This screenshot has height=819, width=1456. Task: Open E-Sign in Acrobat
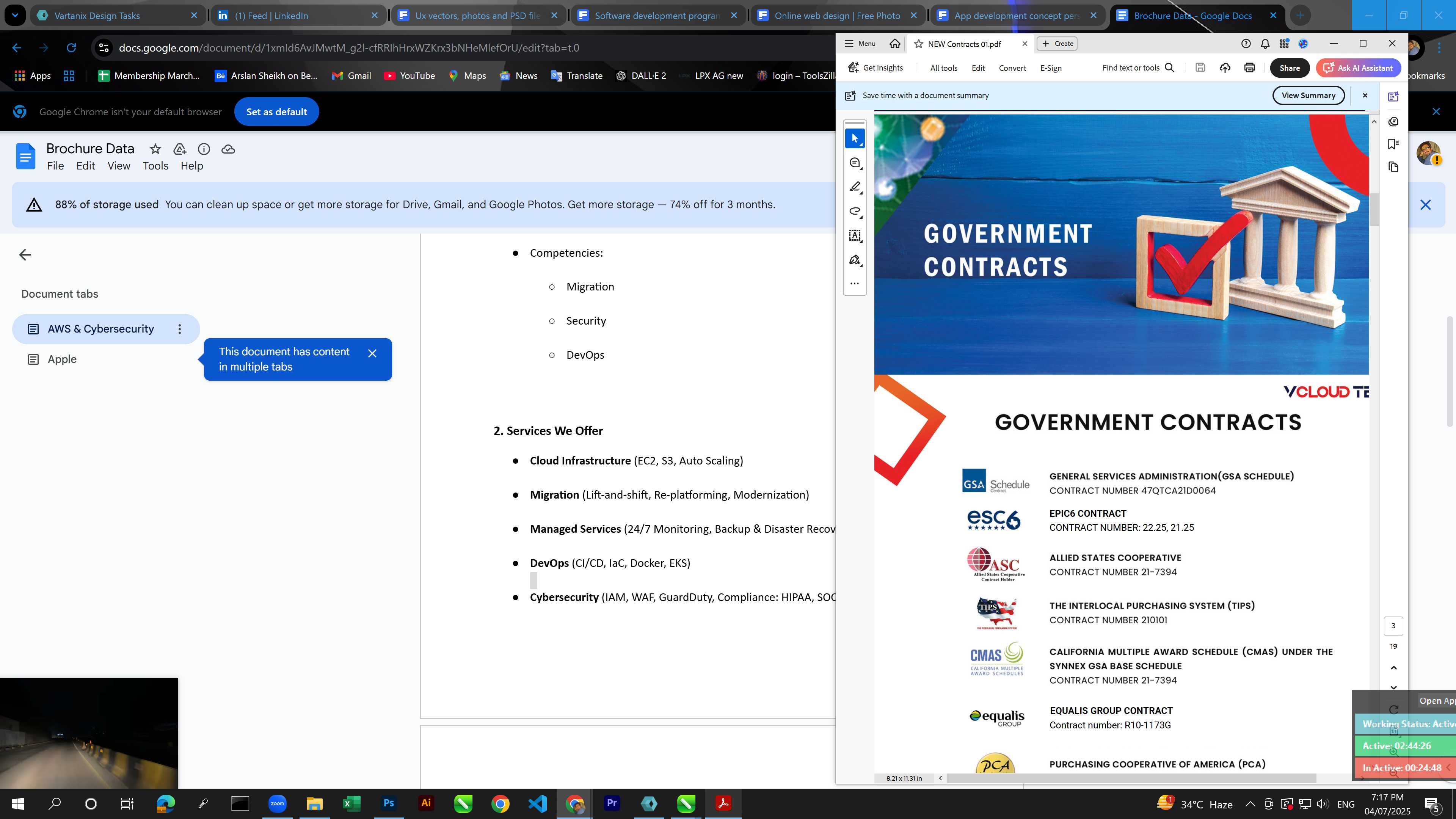[x=1051, y=68]
